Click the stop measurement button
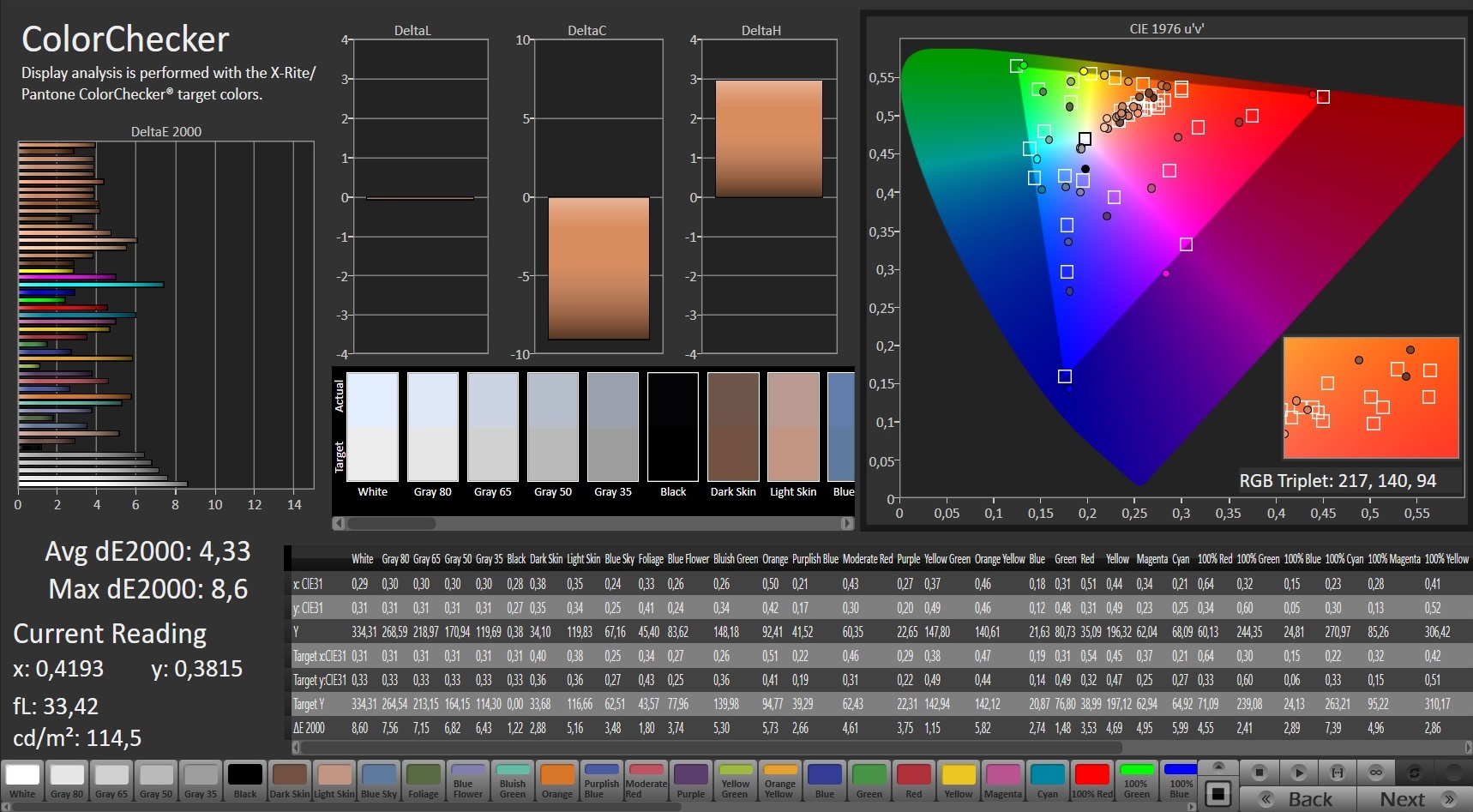The height and width of the screenshot is (812, 1473). (1259, 773)
